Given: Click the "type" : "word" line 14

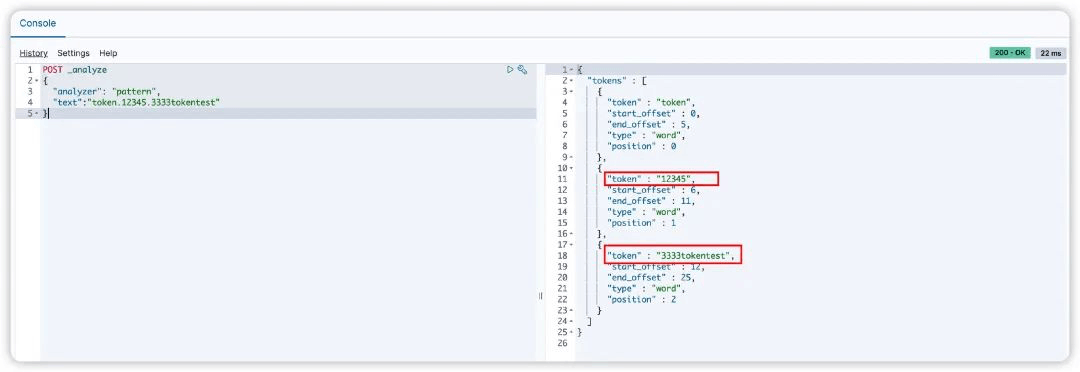Looking at the screenshot, I should 646,211.
